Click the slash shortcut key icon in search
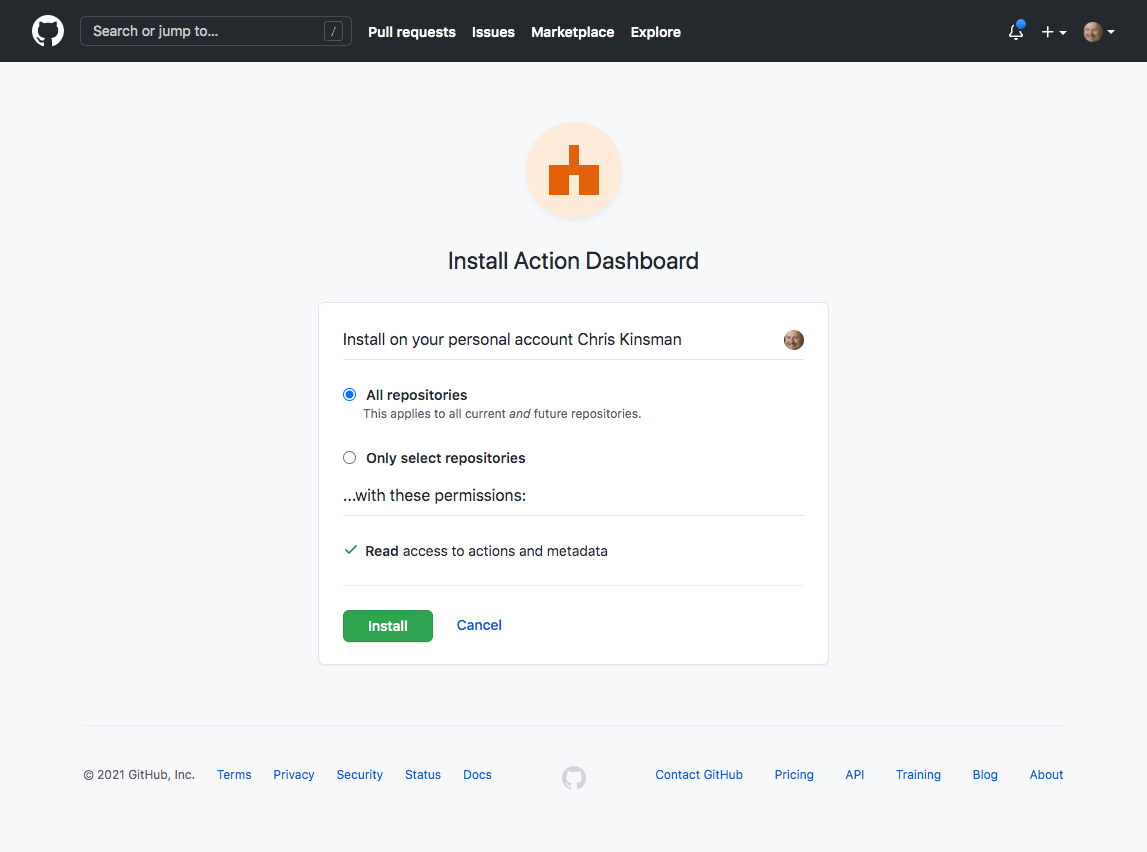Image resolution: width=1147 pixels, height=852 pixels. tap(334, 31)
